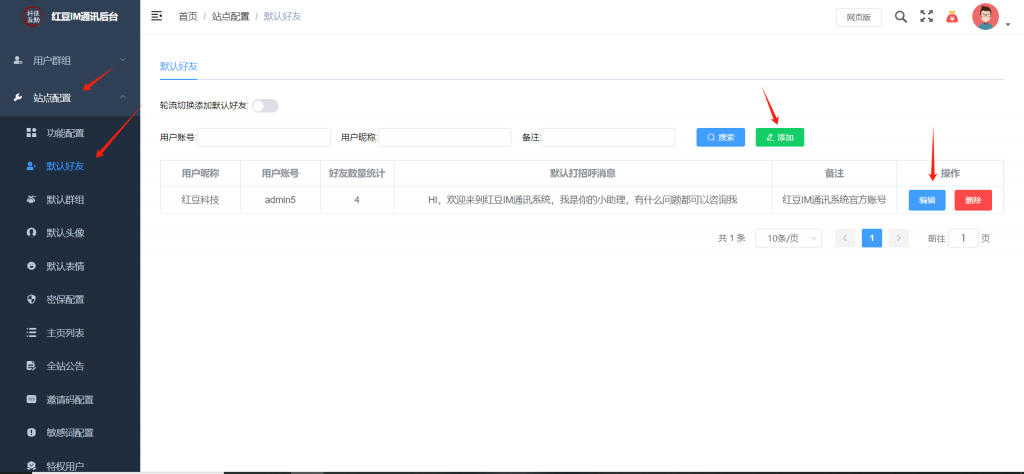The image size is (1024, 474).
Task: Toggle fullscreen mode icon
Action: coord(926,17)
